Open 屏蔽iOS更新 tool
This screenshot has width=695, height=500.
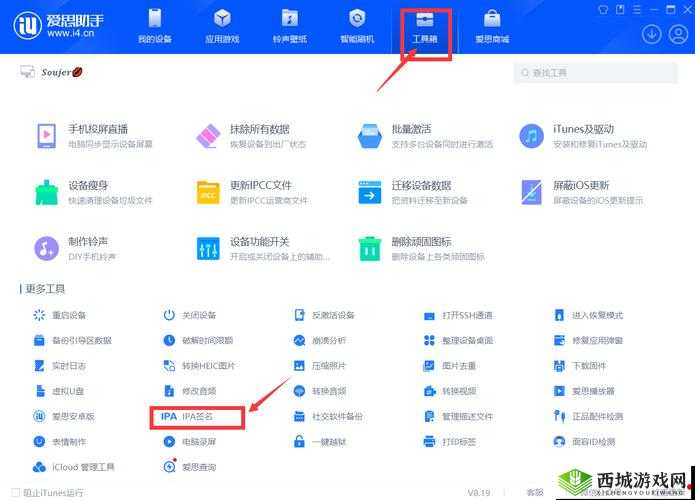pos(581,192)
